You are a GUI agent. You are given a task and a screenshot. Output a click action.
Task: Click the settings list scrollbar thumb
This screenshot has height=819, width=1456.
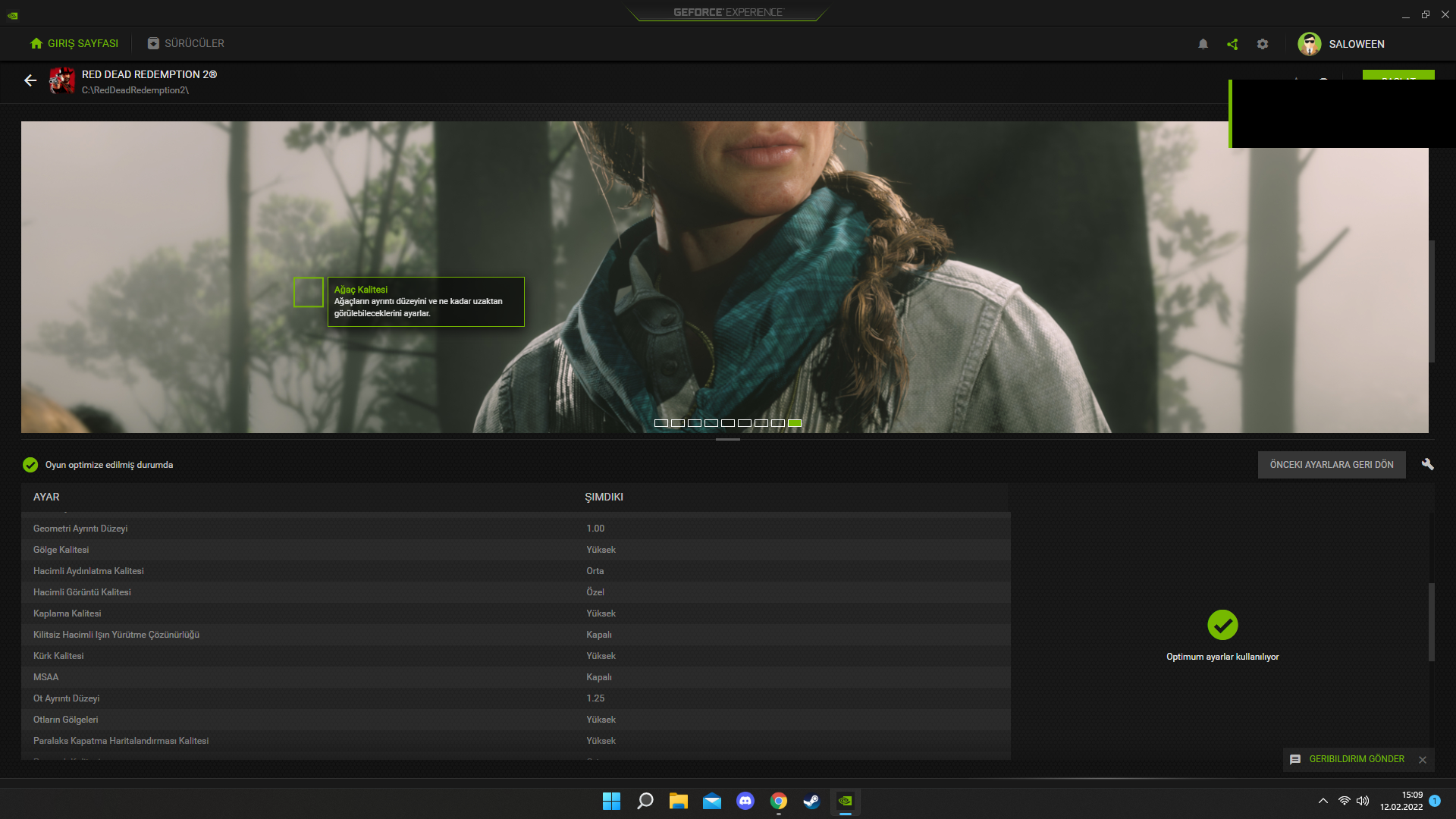pyautogui.click(x=1432, y=622)
